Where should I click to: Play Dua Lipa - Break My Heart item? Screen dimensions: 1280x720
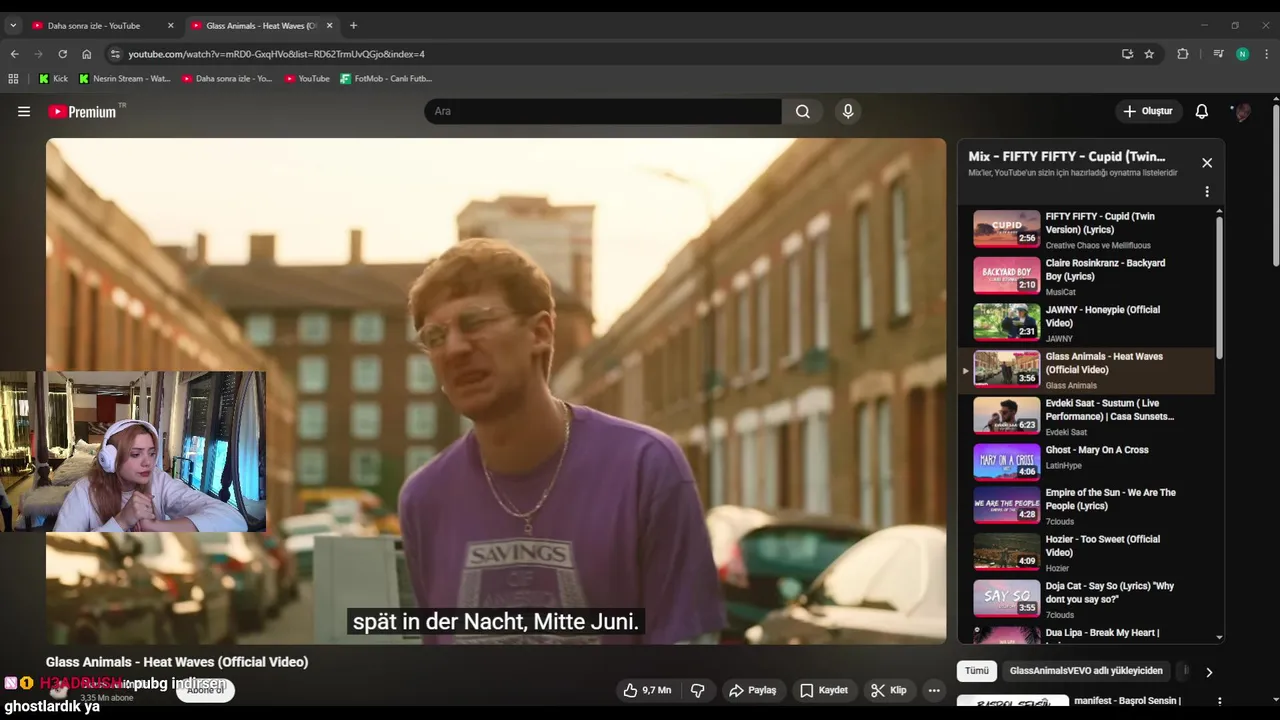tap(1086, 634)
